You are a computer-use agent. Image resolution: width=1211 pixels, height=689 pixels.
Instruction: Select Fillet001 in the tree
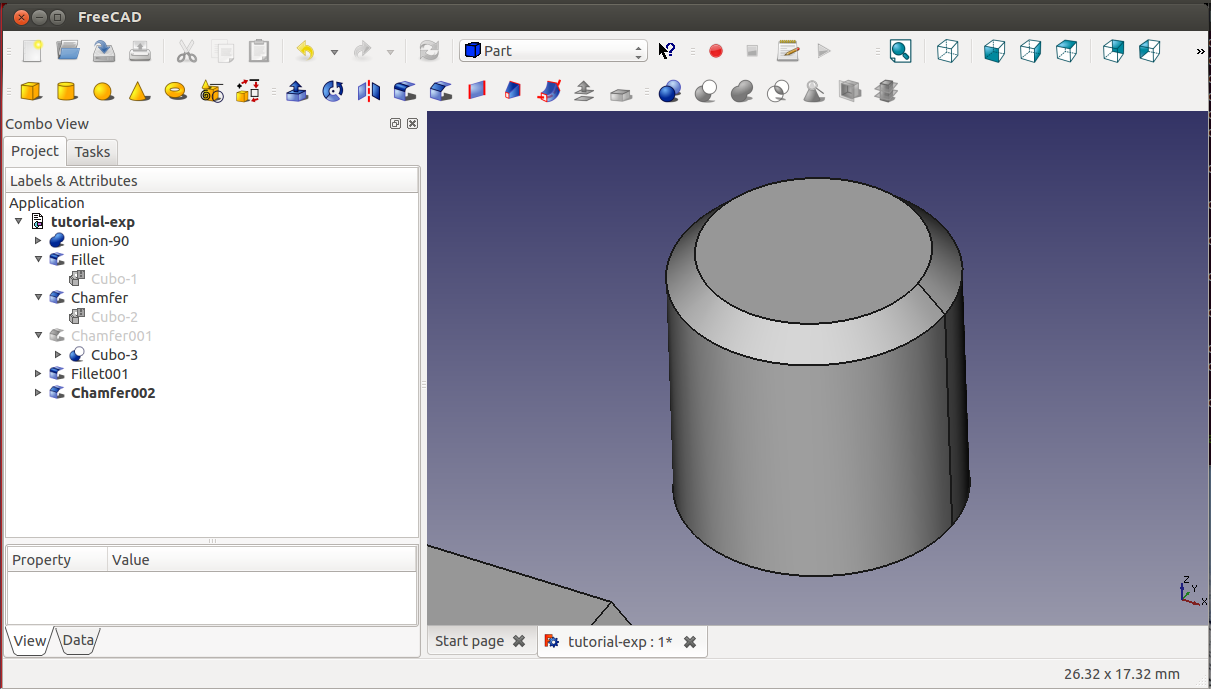pos(99,374)
